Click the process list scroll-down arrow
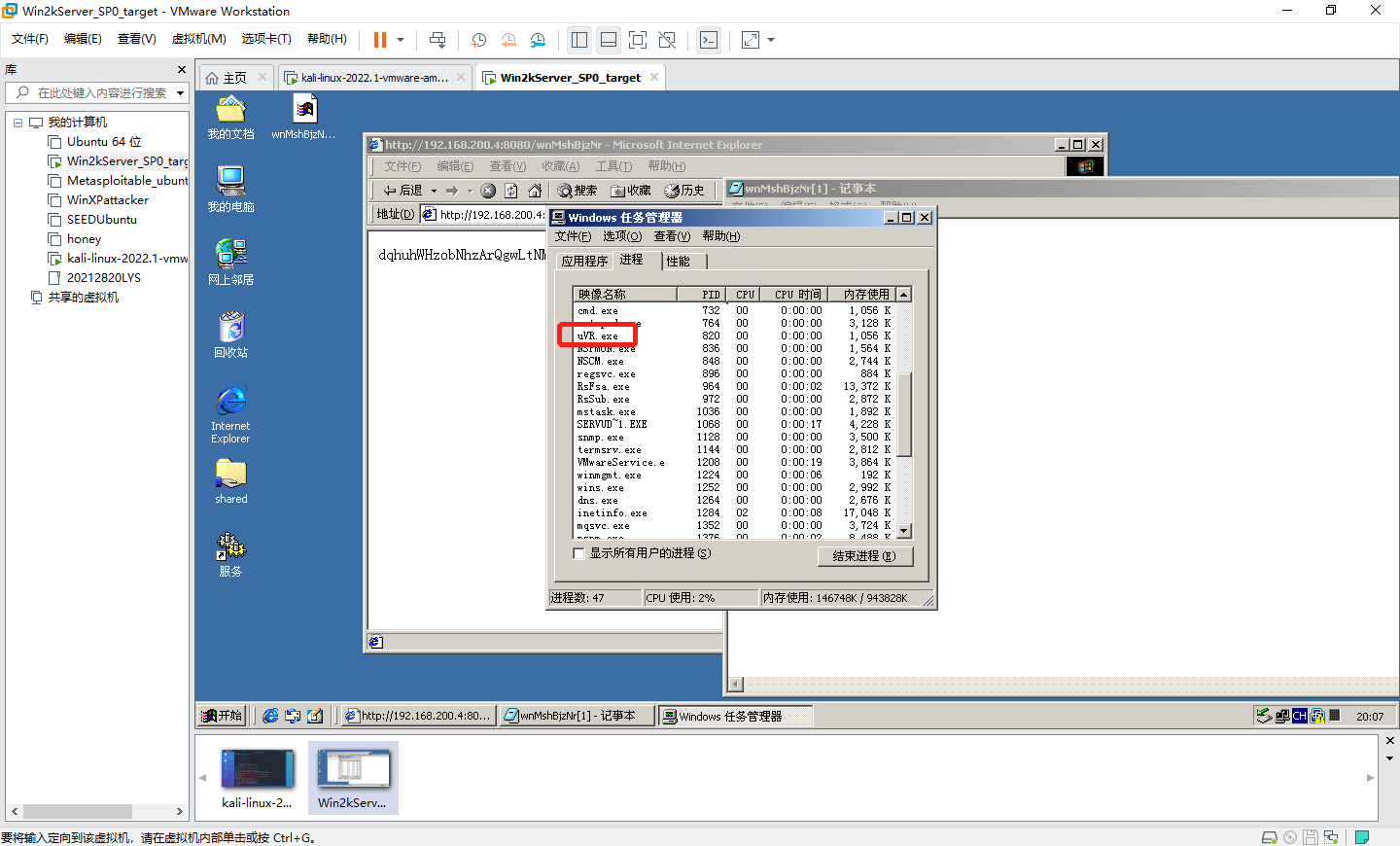The width and height of the screenshot is (1400, 846). point(904,531)
